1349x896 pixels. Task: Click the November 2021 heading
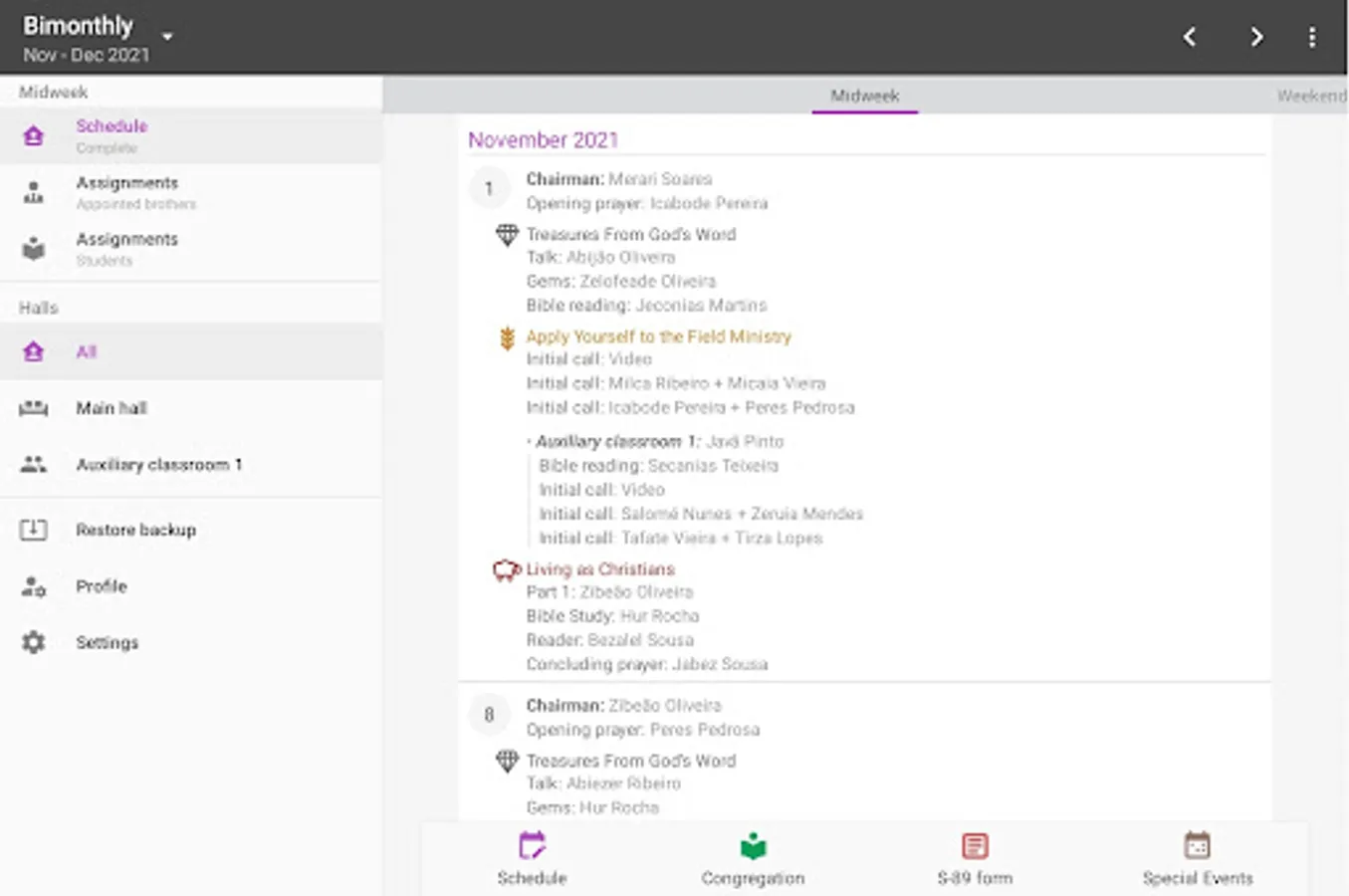tap(544, 140)
